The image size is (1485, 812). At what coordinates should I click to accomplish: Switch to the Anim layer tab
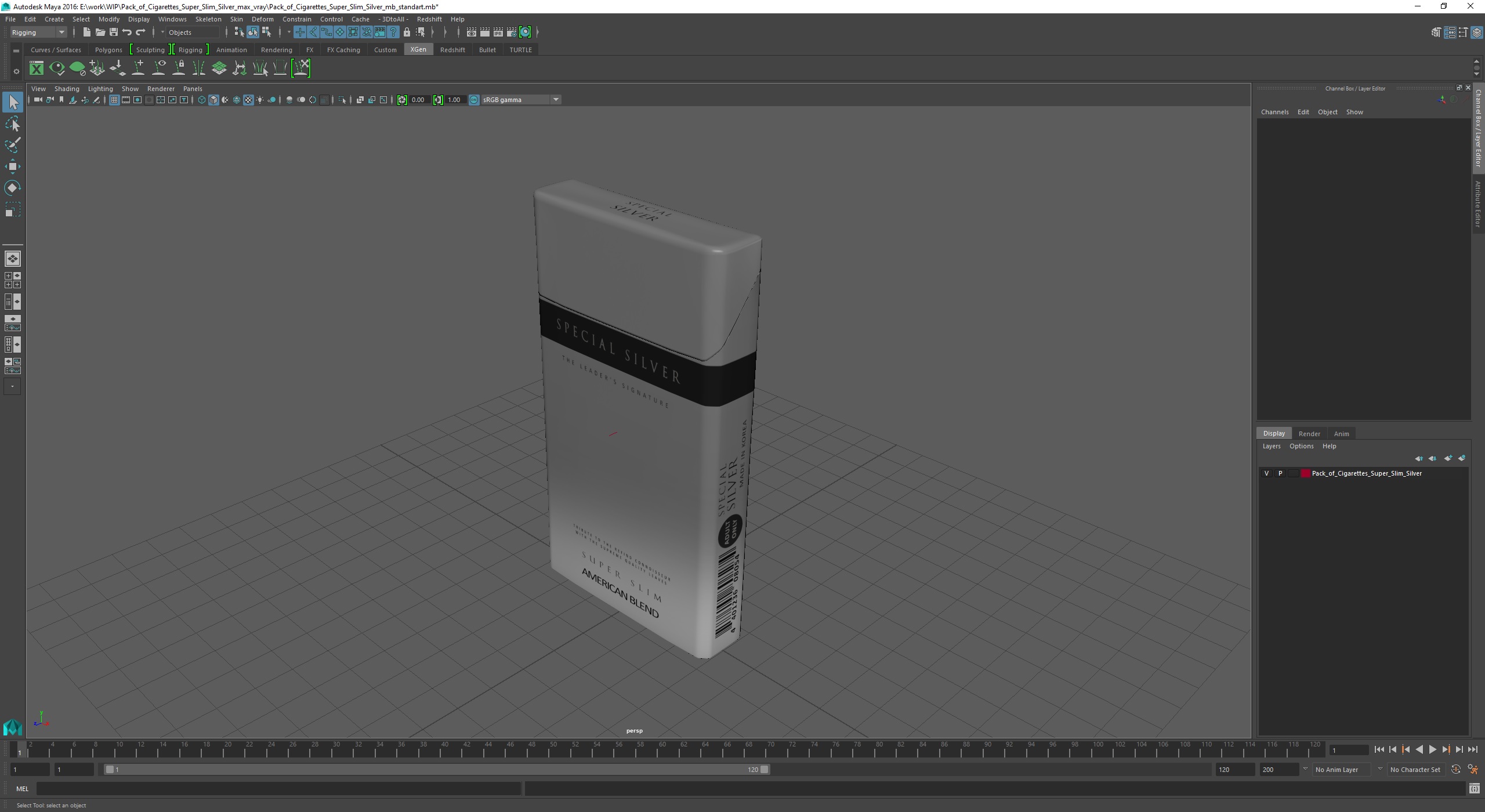pos(1341,434)
